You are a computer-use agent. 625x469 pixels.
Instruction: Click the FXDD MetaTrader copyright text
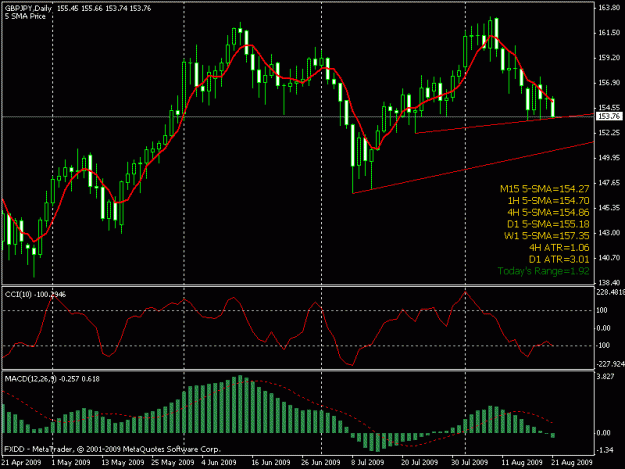(112, 449)
